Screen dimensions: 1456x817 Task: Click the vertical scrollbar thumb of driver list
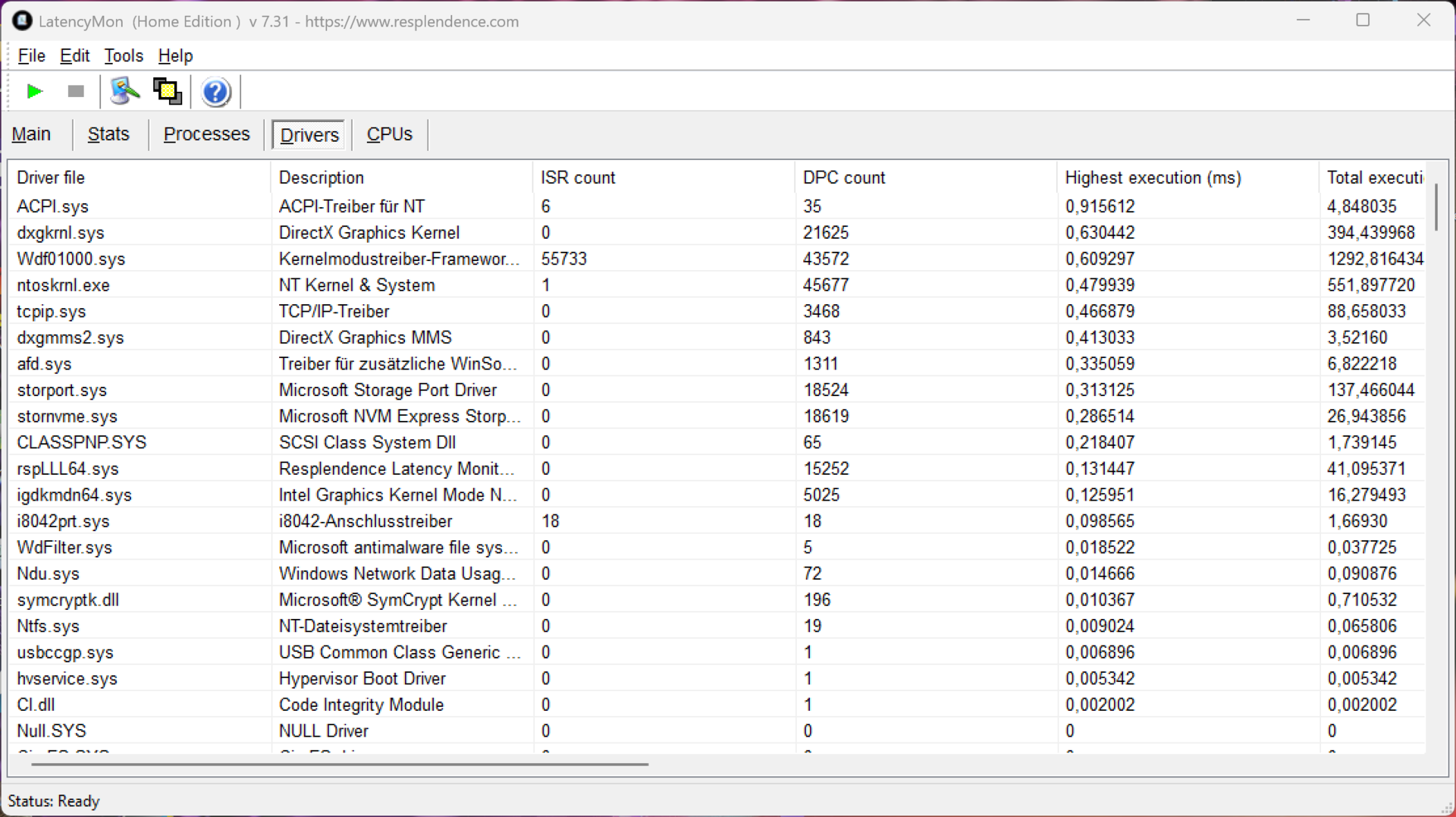tap(1436, 206)
